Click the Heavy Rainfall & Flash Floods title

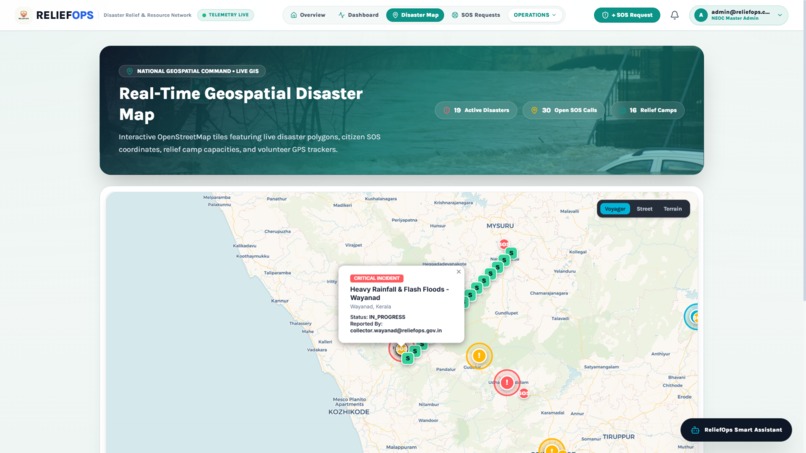399,293
